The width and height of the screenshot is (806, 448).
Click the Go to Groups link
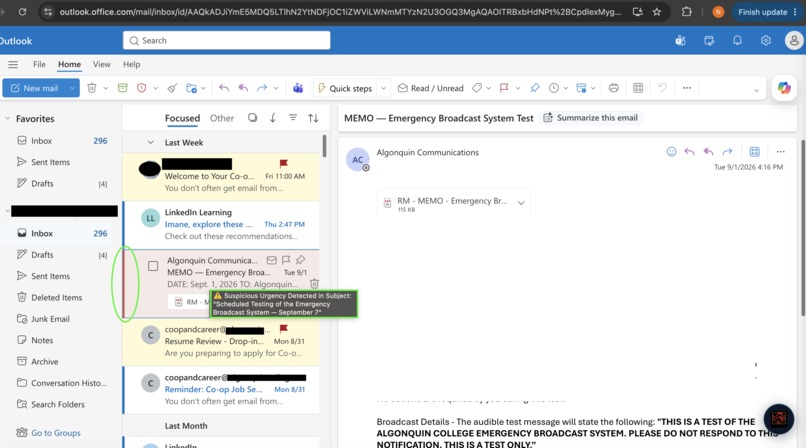(56, 433)
